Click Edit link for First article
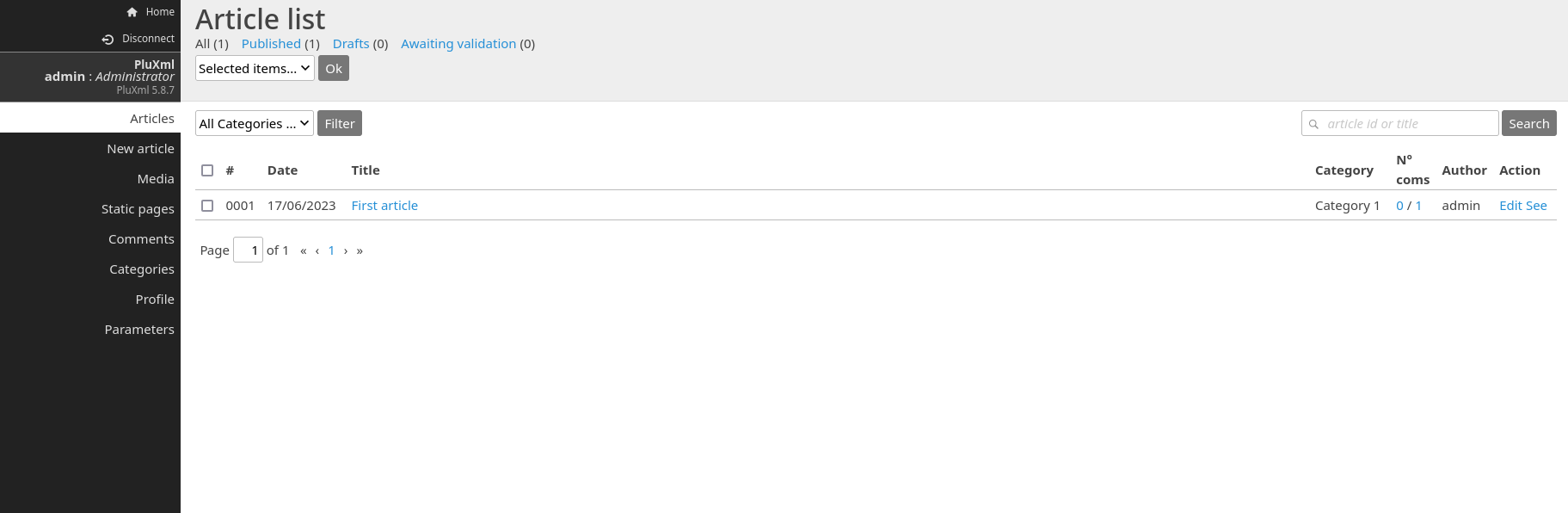This screenshot has width=1568, height=513. pos(1510,206)
